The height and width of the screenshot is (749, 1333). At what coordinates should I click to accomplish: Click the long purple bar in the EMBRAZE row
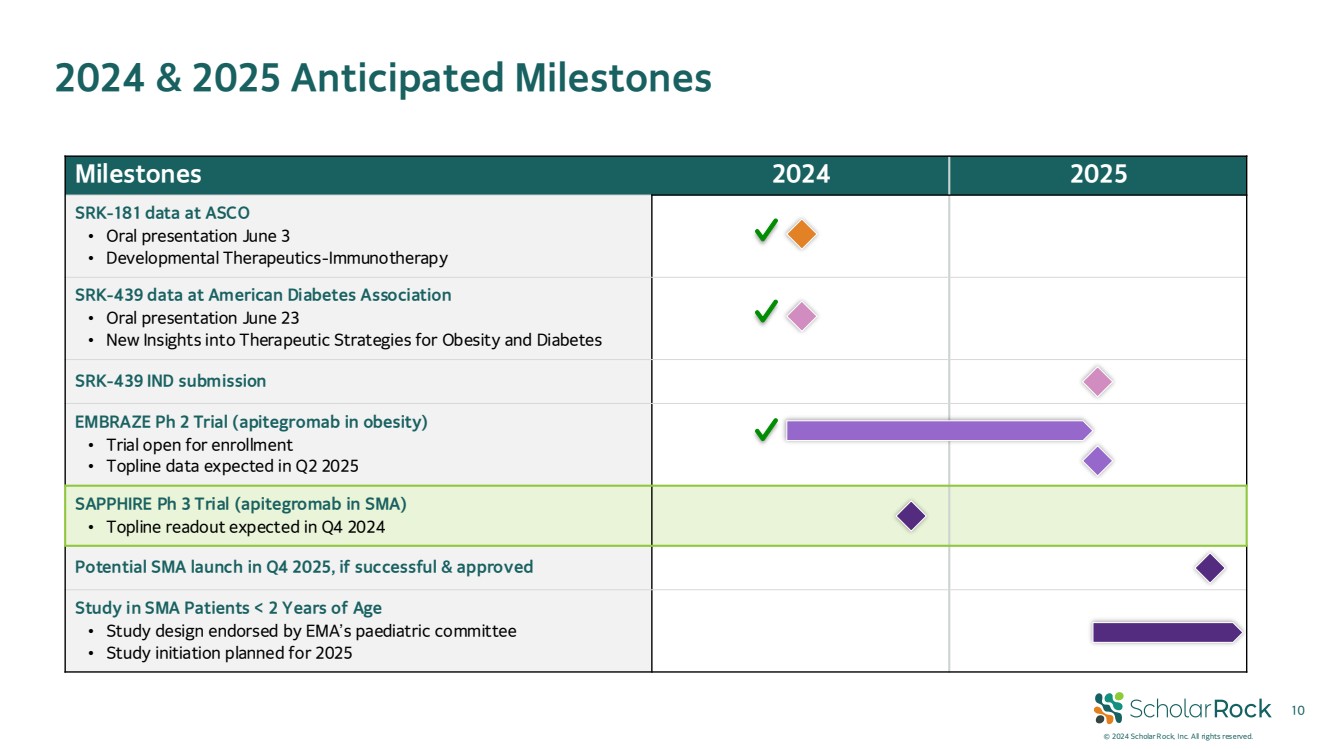pos(937,431)
